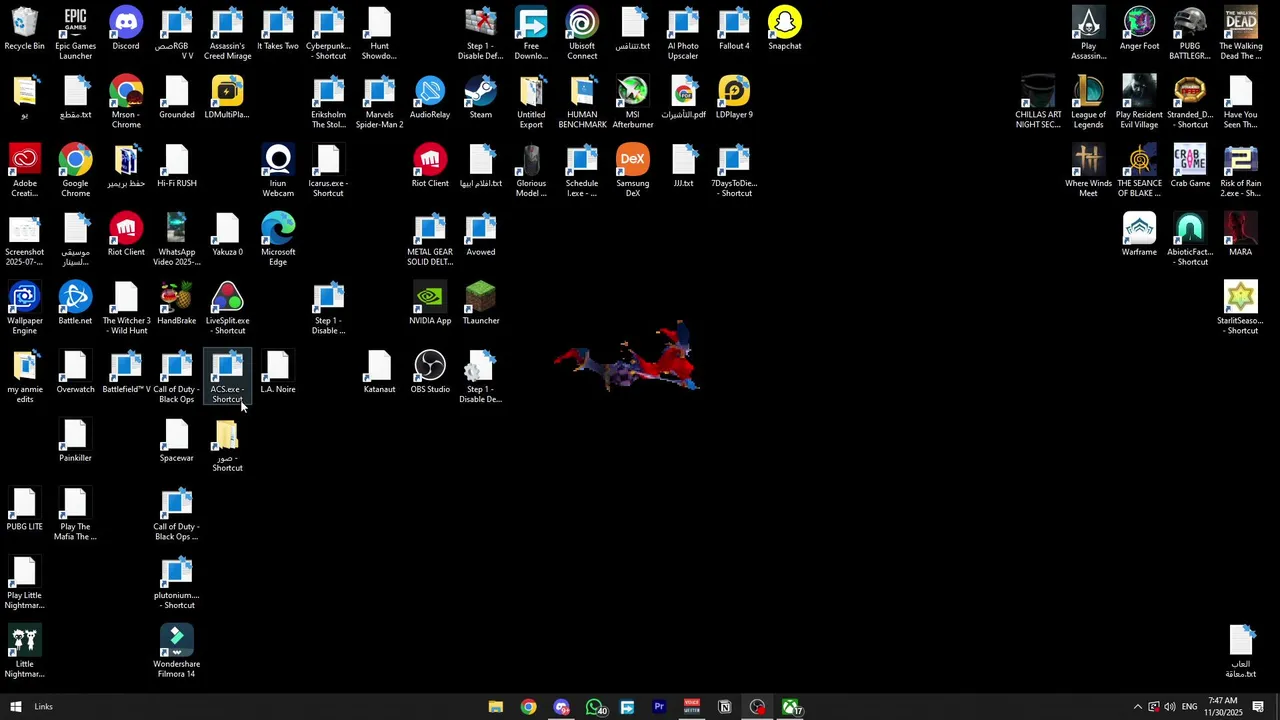Select the Mrson - Chrome profile shortcut
Image resolution: width=1280 pixels, height=720 pixels.
click(126, 103)
